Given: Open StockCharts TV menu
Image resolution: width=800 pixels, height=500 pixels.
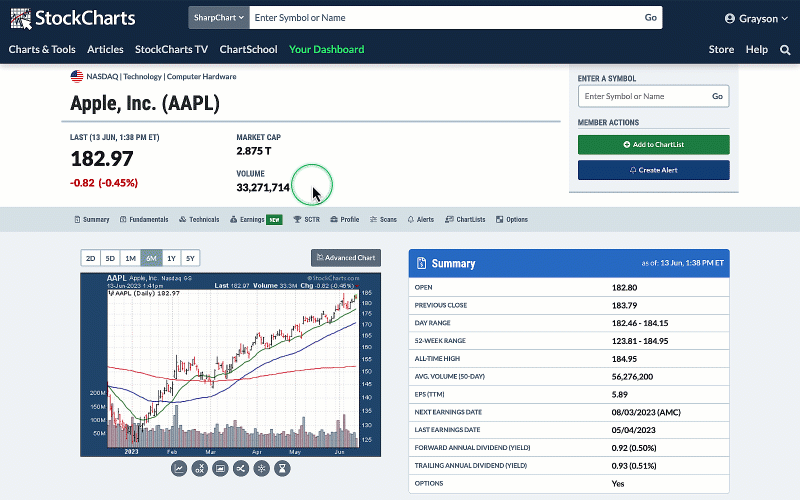Looking at the screenshot, I should pyautogui.click(x=171, y=49).
